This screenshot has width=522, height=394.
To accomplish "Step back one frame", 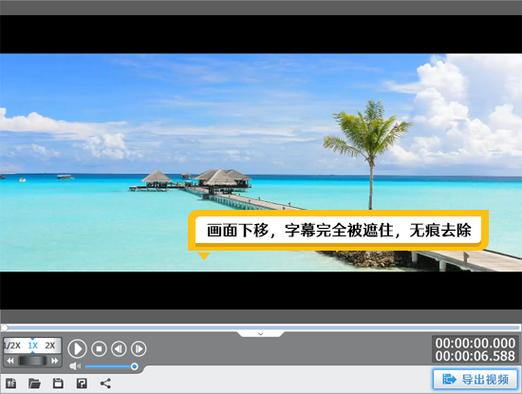I will [119, 349].
